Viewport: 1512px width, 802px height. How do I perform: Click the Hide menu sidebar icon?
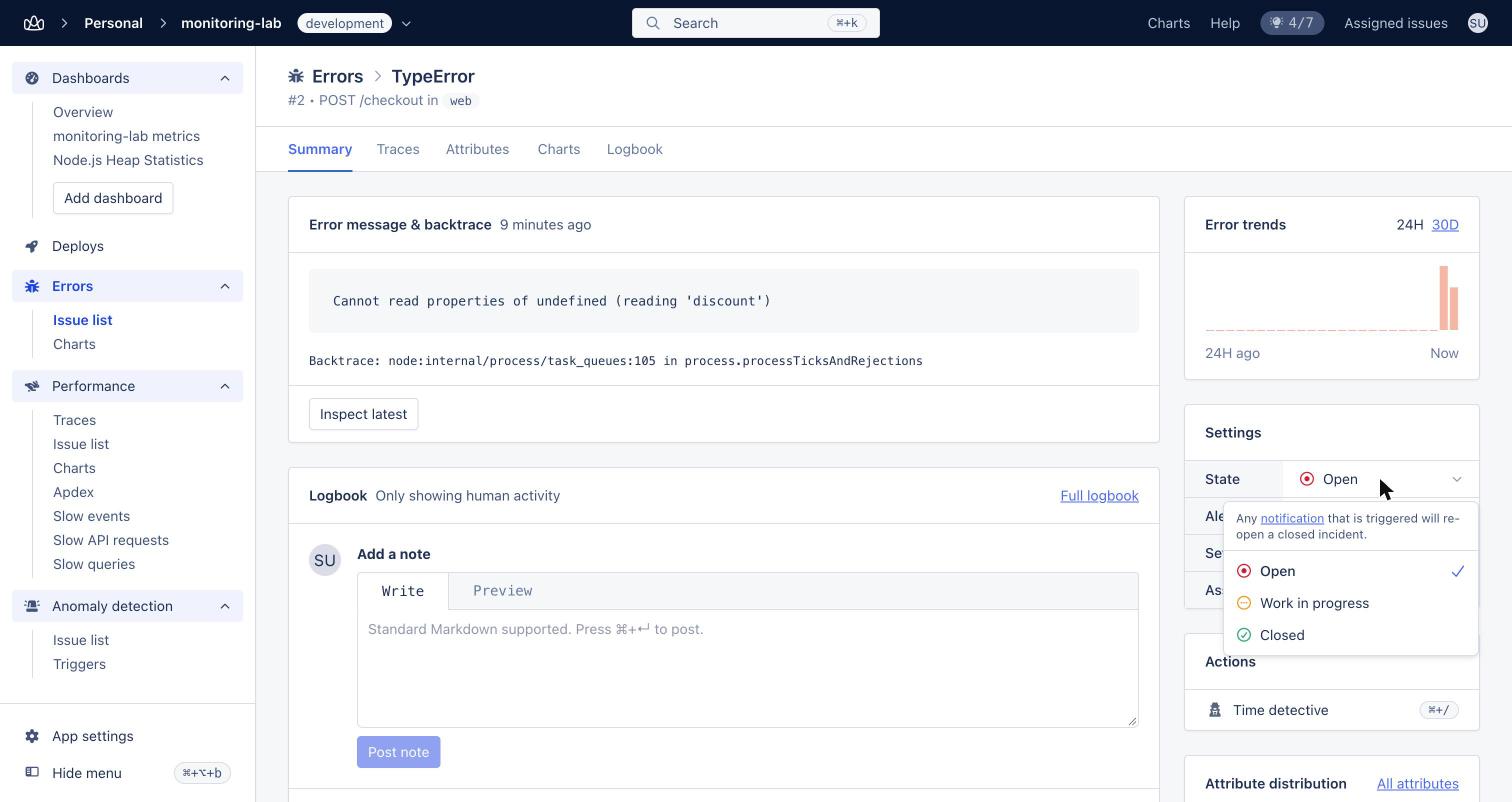point(32,773)
